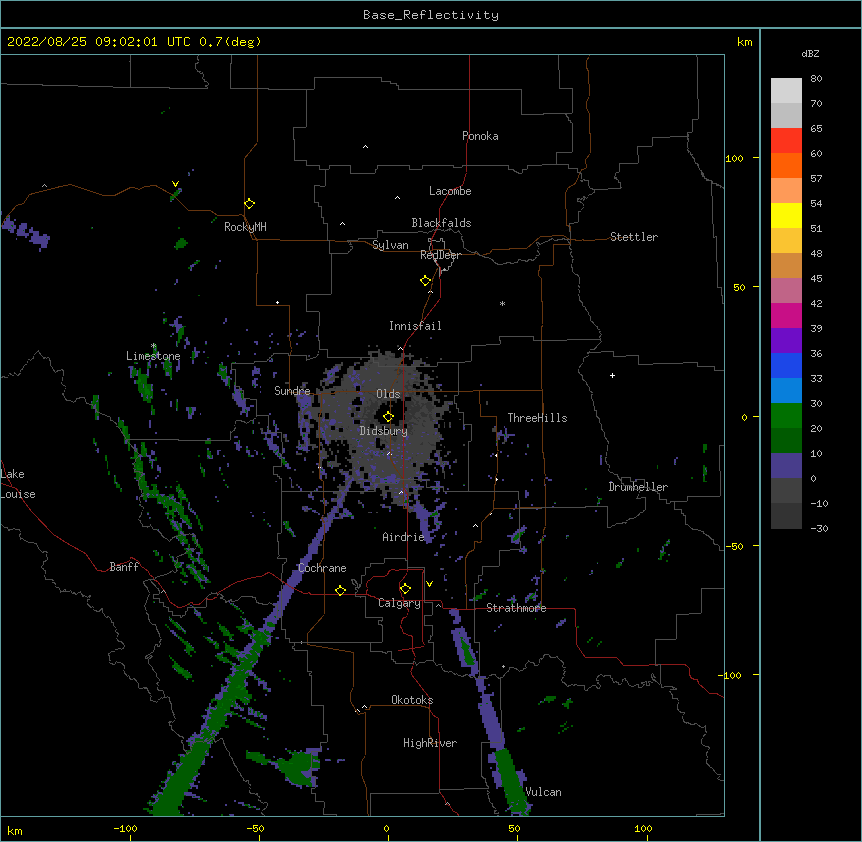Select the legend value -30
This screenshot has width=862, height=842.
click(x=819, y=528)
